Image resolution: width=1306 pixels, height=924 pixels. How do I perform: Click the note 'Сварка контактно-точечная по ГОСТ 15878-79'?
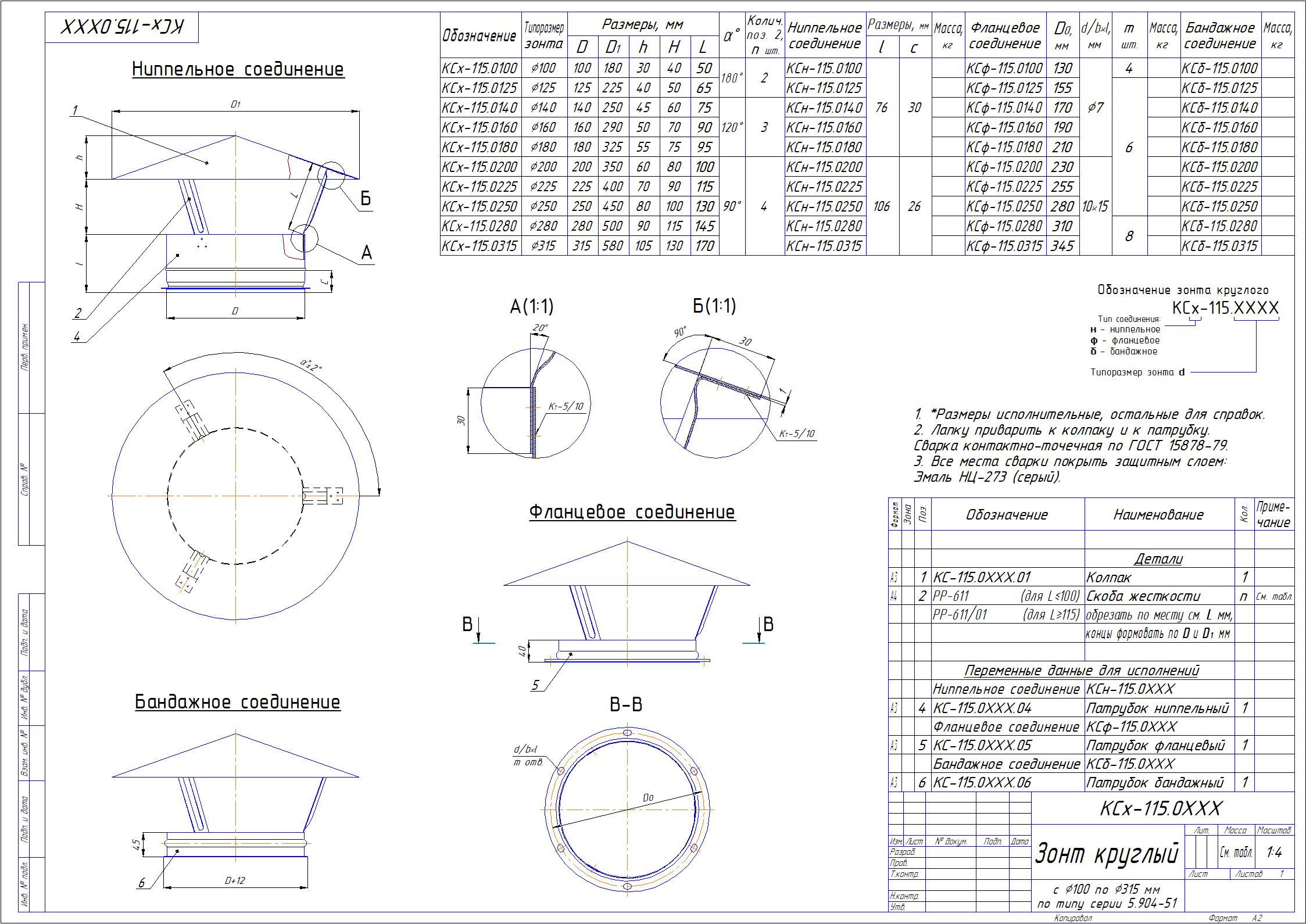click(x=1071, y=446)
